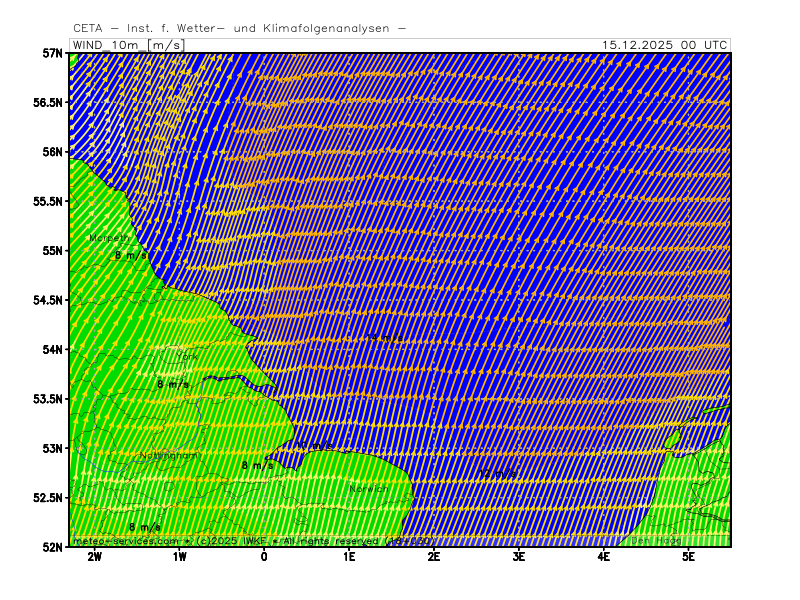Click the 8 m/s label below York
Image resolution: width=800 pixels, height=600 pixels.
pyautogui.click(x=173, y=384)
